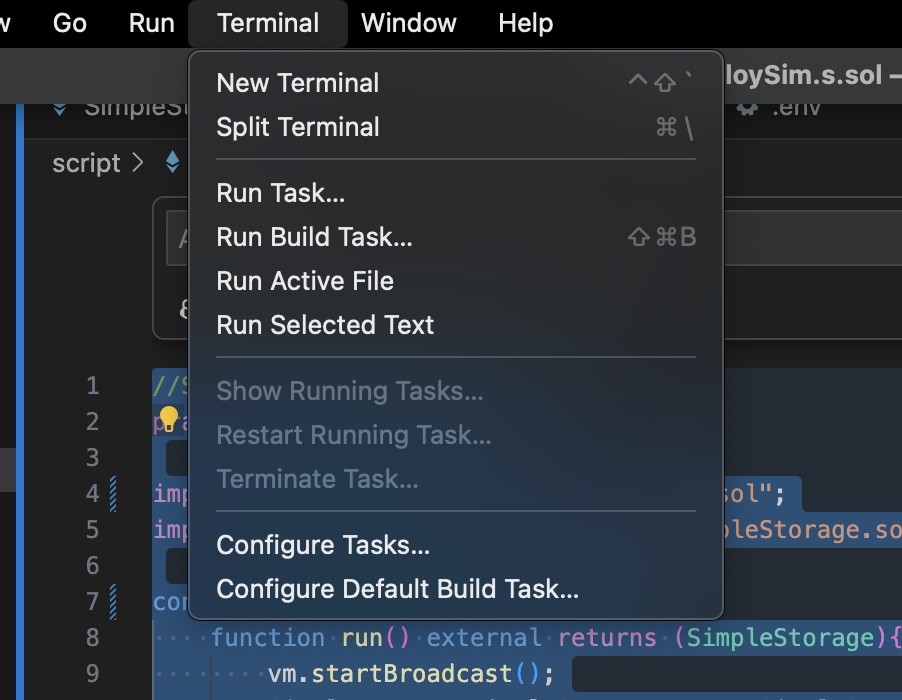Image resolution: width=902 pixels, height=700 pixels.
Task: Open the Go menu
Action: (70, 24)
